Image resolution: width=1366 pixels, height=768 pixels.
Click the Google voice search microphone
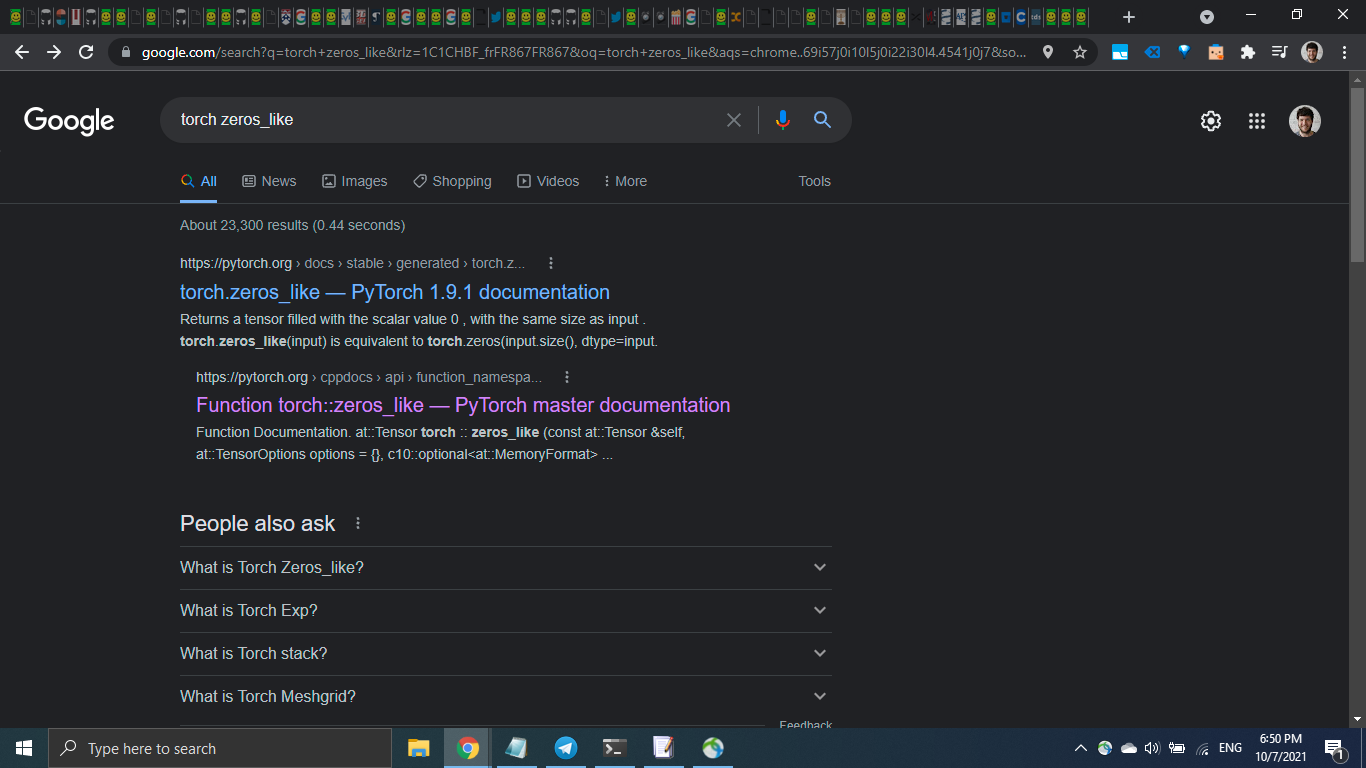[782, 119]
